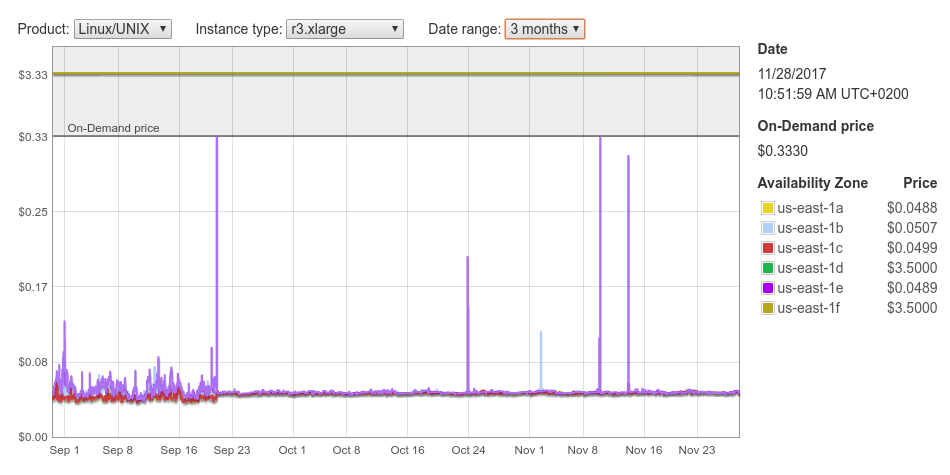Click the us-east-1d zone label
The width and height of the screenshot is (950, 475).
(810, 268)
